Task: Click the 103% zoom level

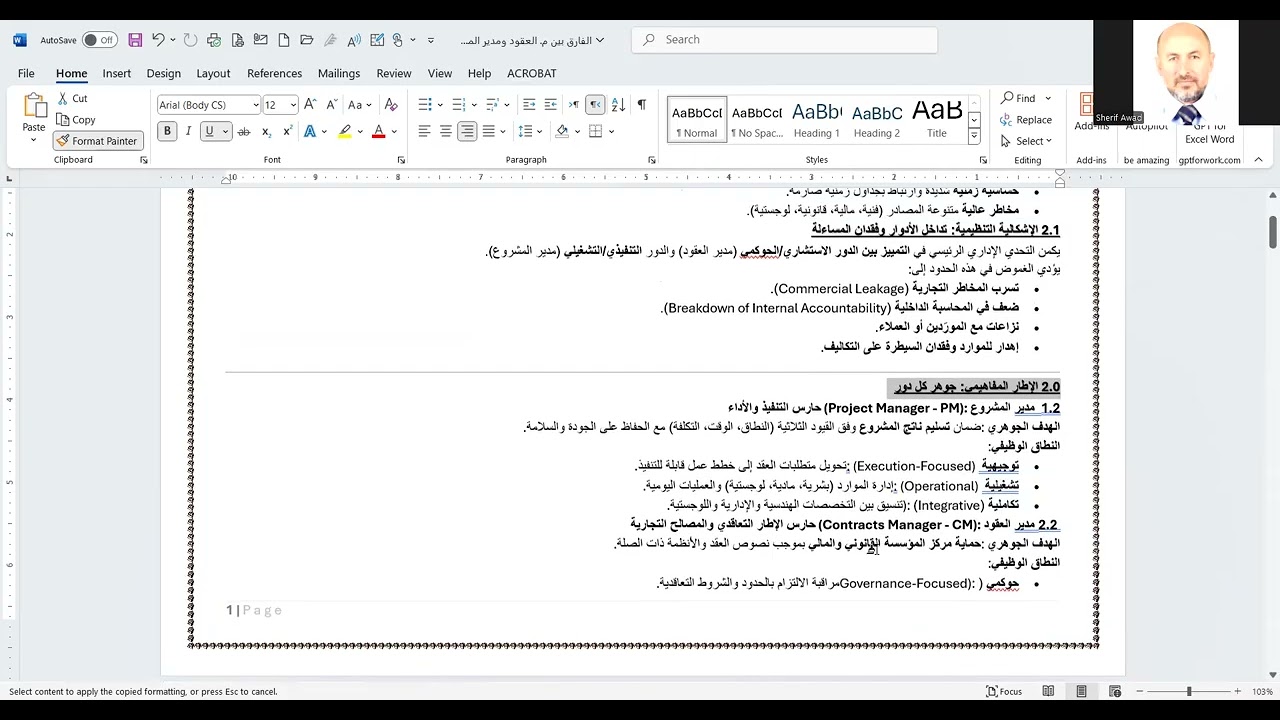Action: coord(1262,691)
